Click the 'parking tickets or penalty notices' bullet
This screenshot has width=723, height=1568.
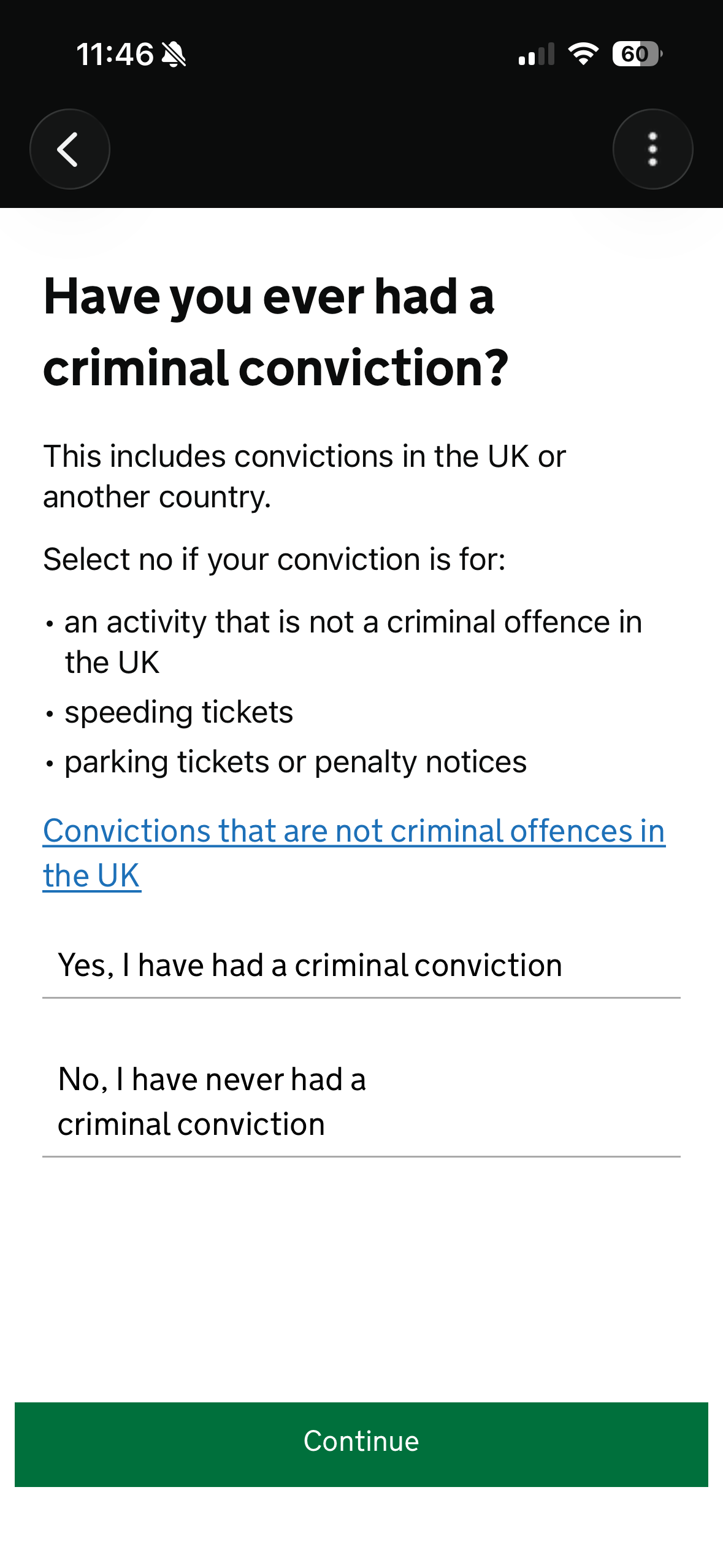coord(295,762)
